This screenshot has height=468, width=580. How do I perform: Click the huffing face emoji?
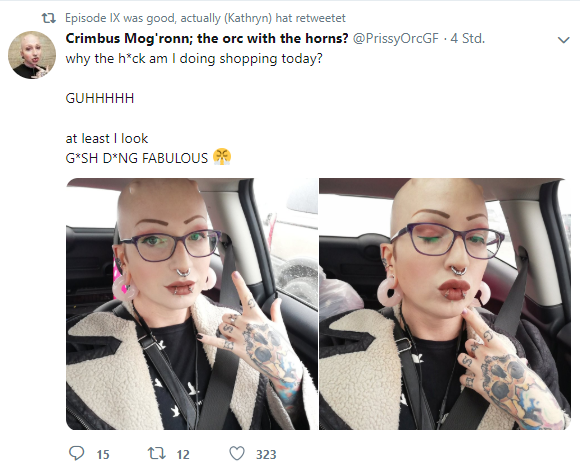click(x=222, y=157)
